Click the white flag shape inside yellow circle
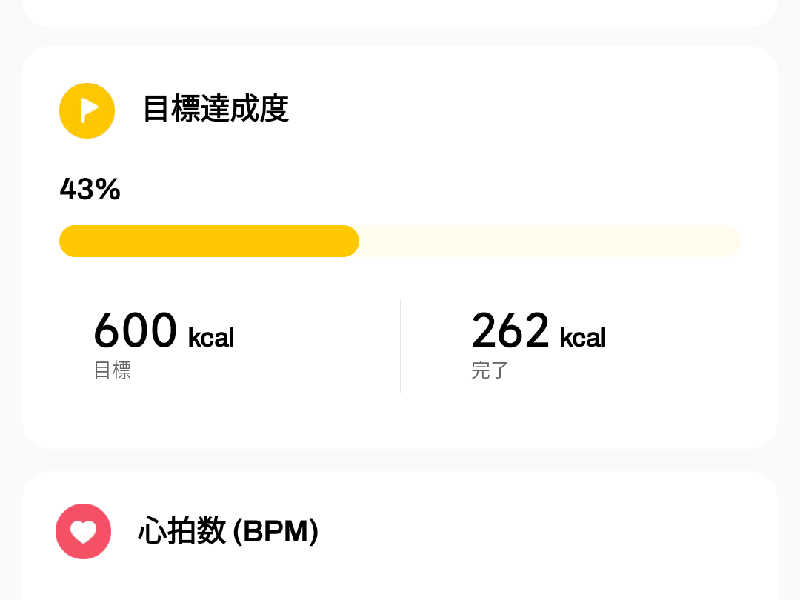The image size is (800, 600). [89, 110]
